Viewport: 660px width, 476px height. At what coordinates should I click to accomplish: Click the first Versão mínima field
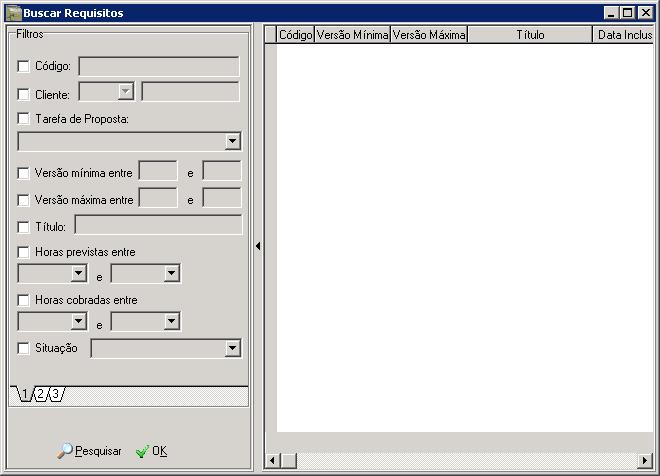tap(158, 171)
